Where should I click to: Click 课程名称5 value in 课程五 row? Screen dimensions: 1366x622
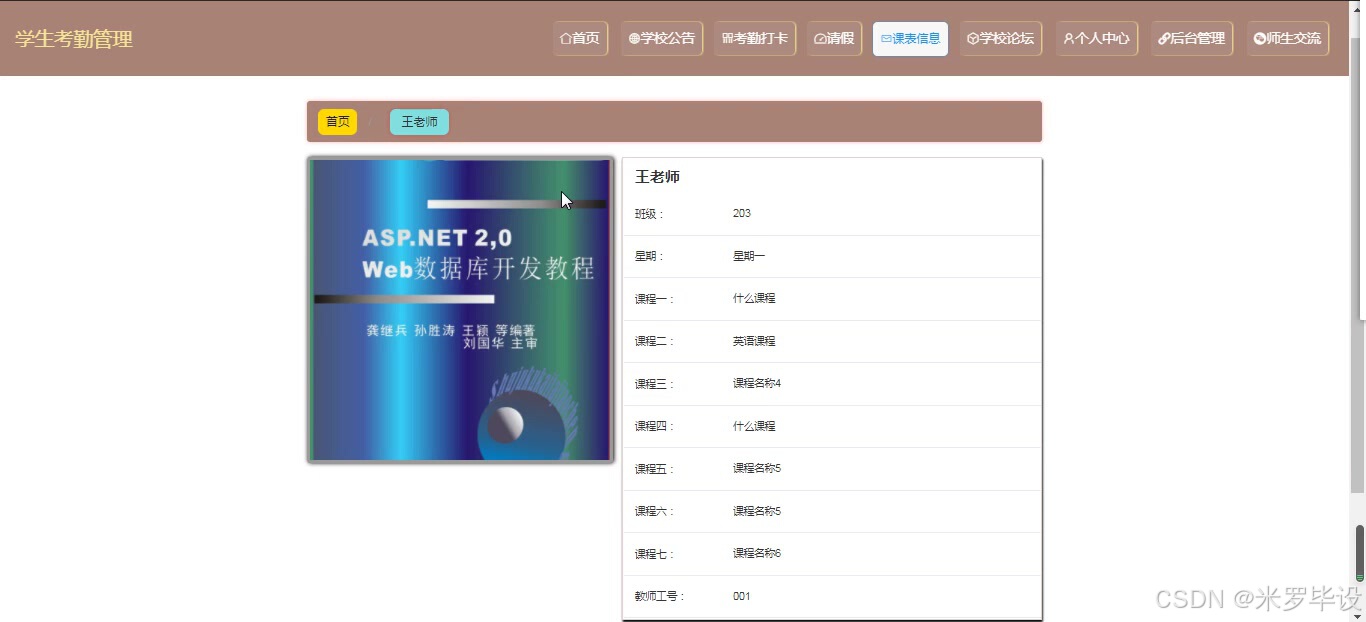pos(757,469)
